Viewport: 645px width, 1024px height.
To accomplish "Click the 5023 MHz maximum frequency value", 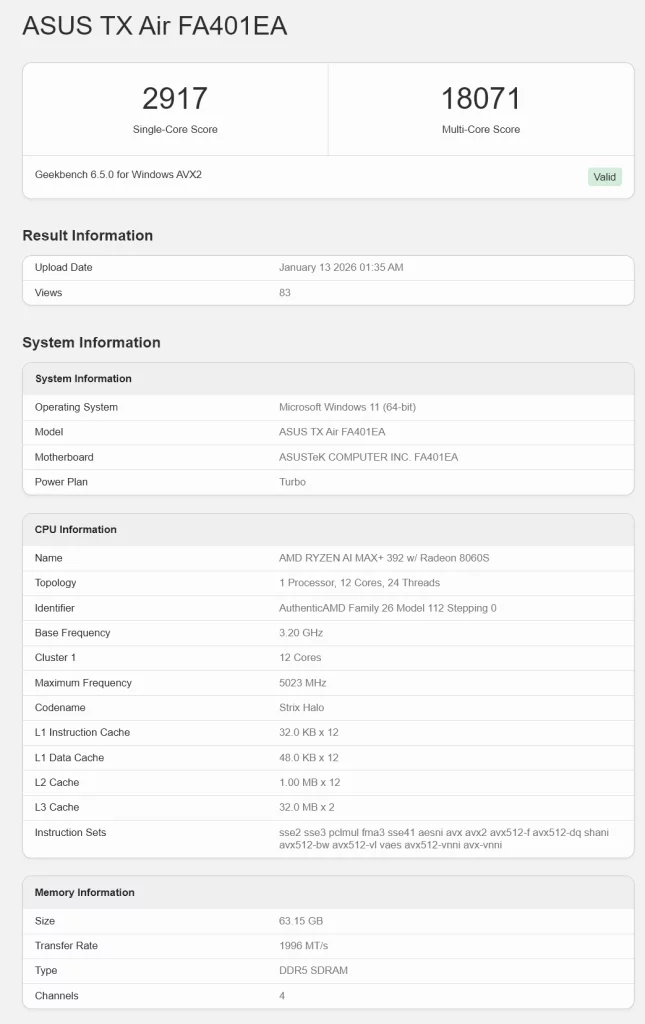I will [302, 683].
